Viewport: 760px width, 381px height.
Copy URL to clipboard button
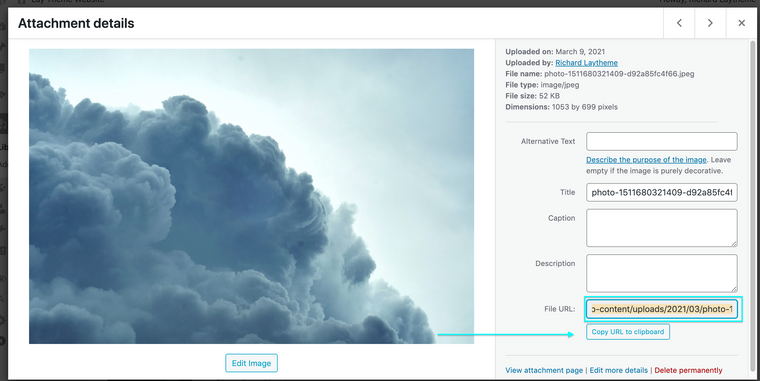(x=628, y=332)
